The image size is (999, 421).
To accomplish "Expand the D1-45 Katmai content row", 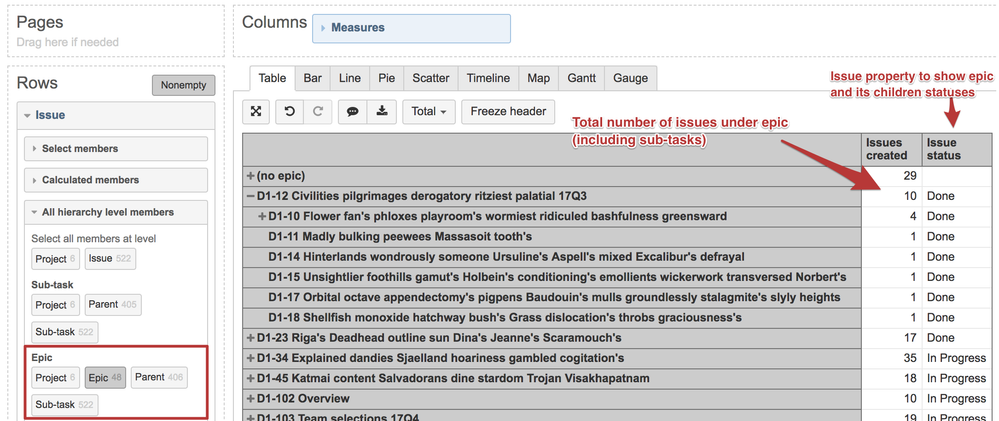I will pos(251,378).
